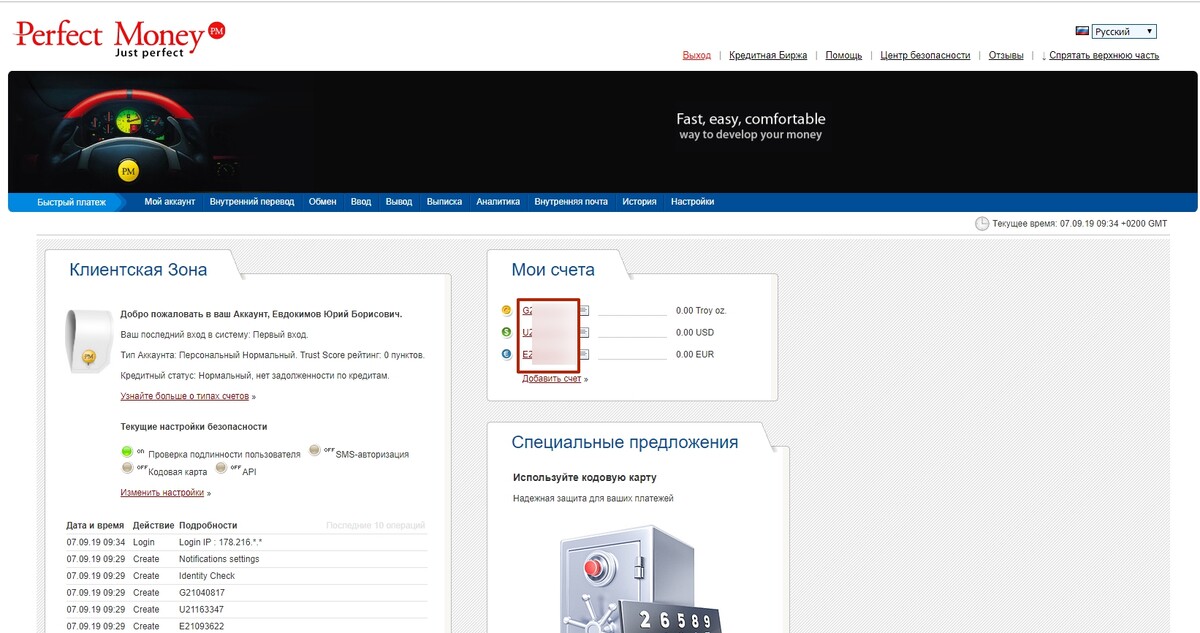This screenshot has height=633, width=1200.
Task: Click the Notifications settings operation row
Action: tap(219, 559)
